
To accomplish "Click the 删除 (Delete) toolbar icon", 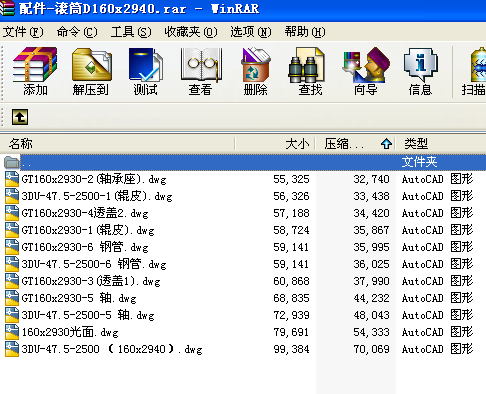I will (x=256, y=65).
